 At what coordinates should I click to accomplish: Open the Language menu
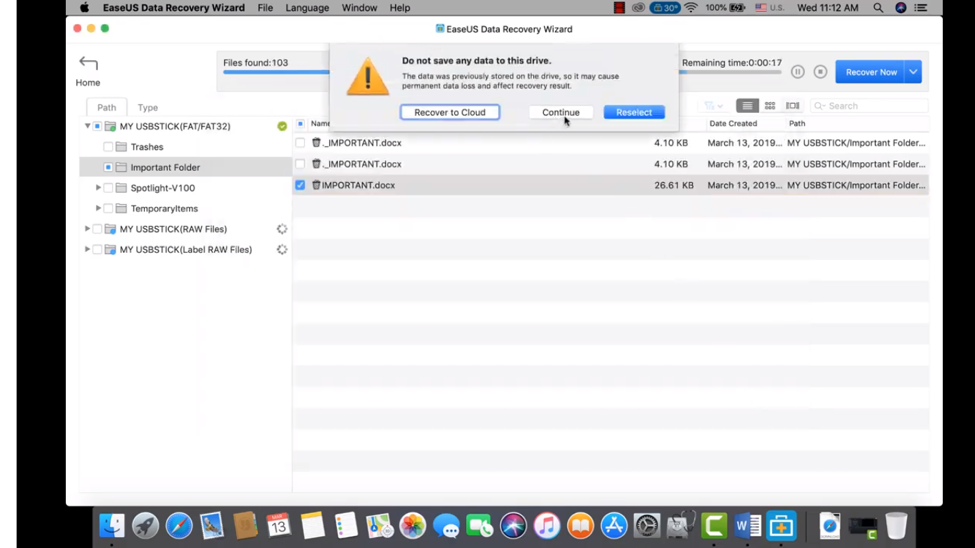(x=307, y=7)
